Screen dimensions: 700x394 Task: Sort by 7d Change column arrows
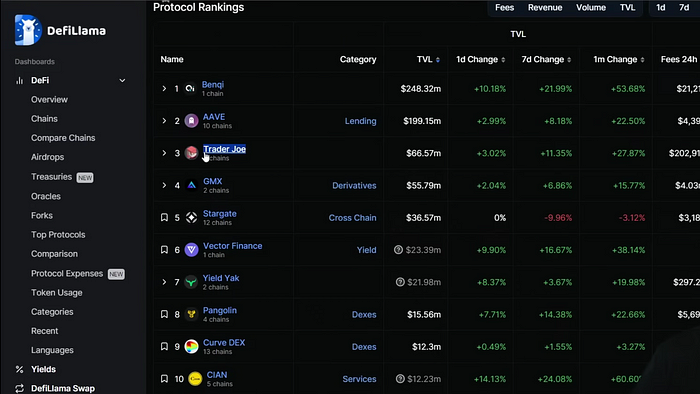(x=569, y=60)
